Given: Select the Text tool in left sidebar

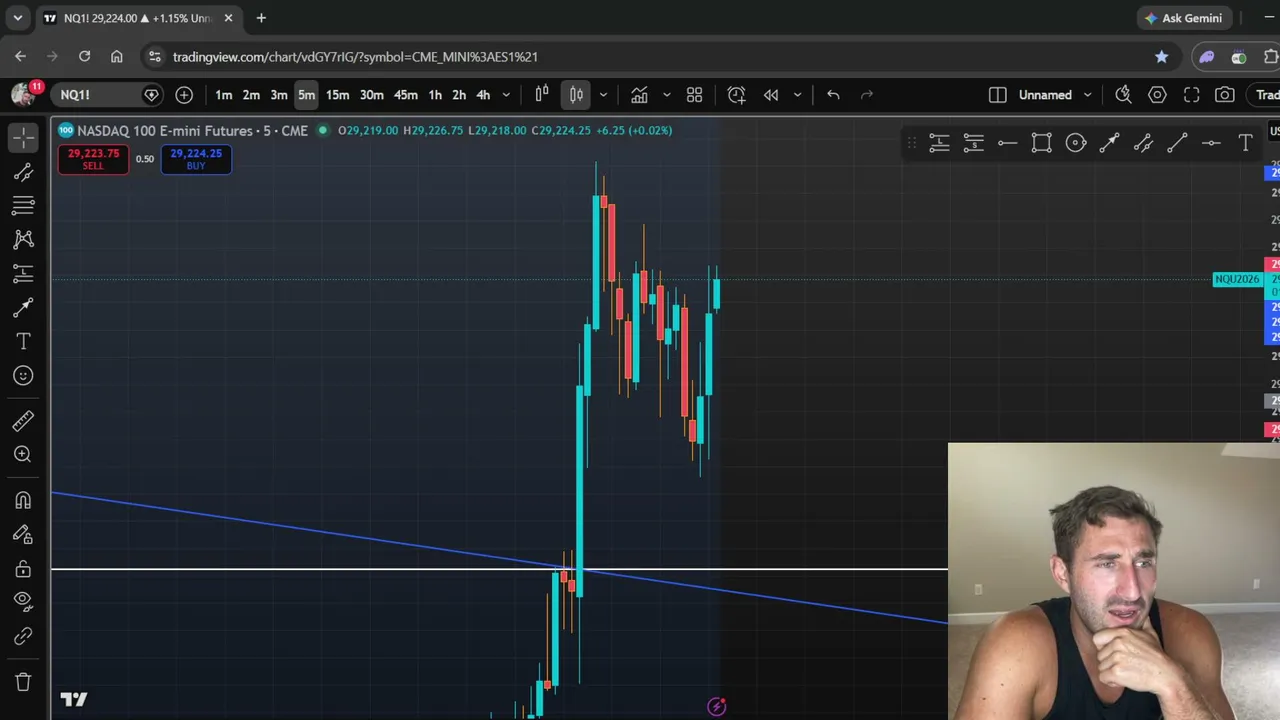Looking at the screenshot, I should click(x=23, y=341).
